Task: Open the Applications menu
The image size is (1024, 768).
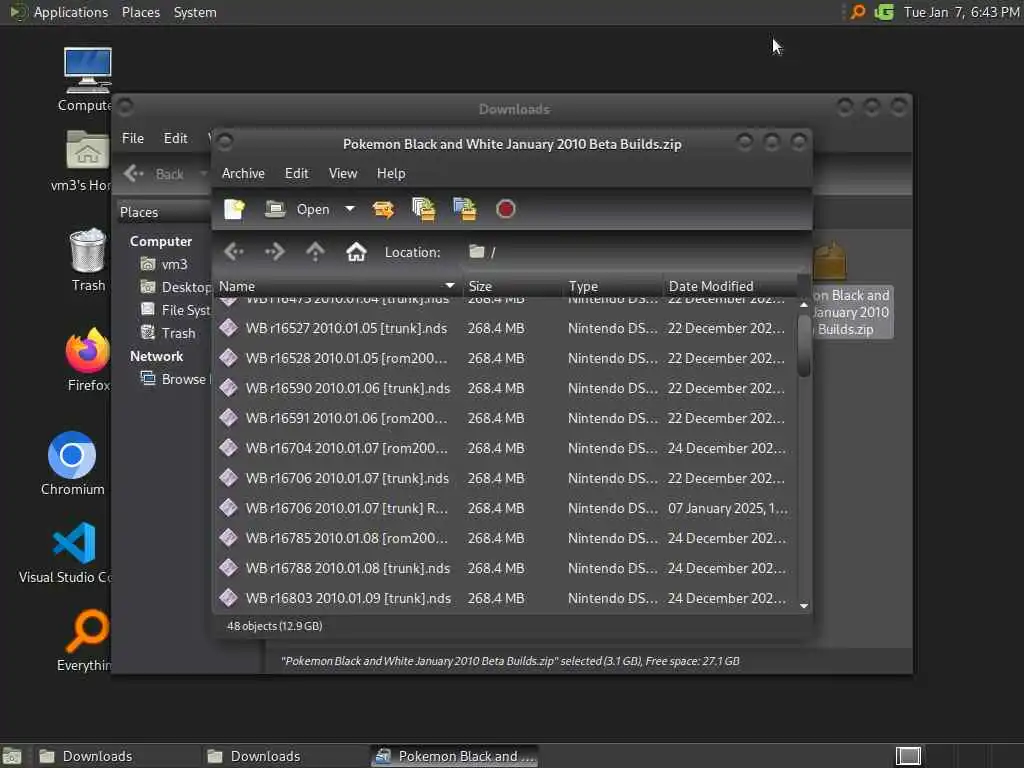Action: (x=61, y=12)
